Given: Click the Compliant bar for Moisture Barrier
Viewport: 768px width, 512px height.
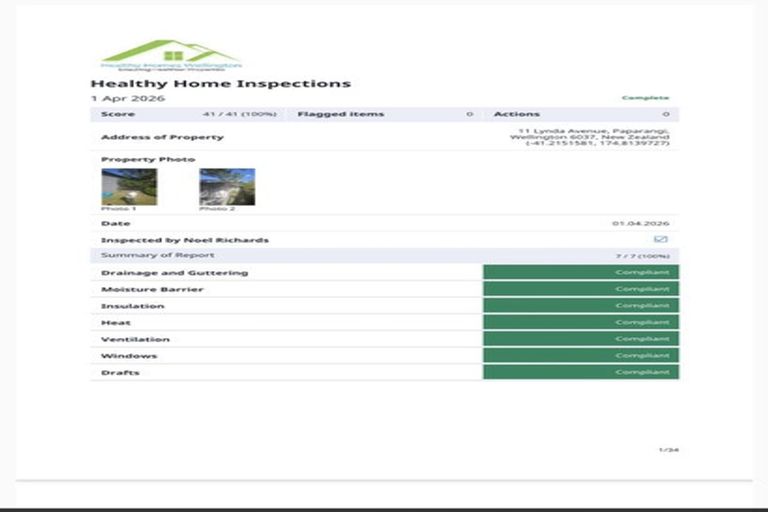Looking at the screenshot, I should click(x=580, y=289).
